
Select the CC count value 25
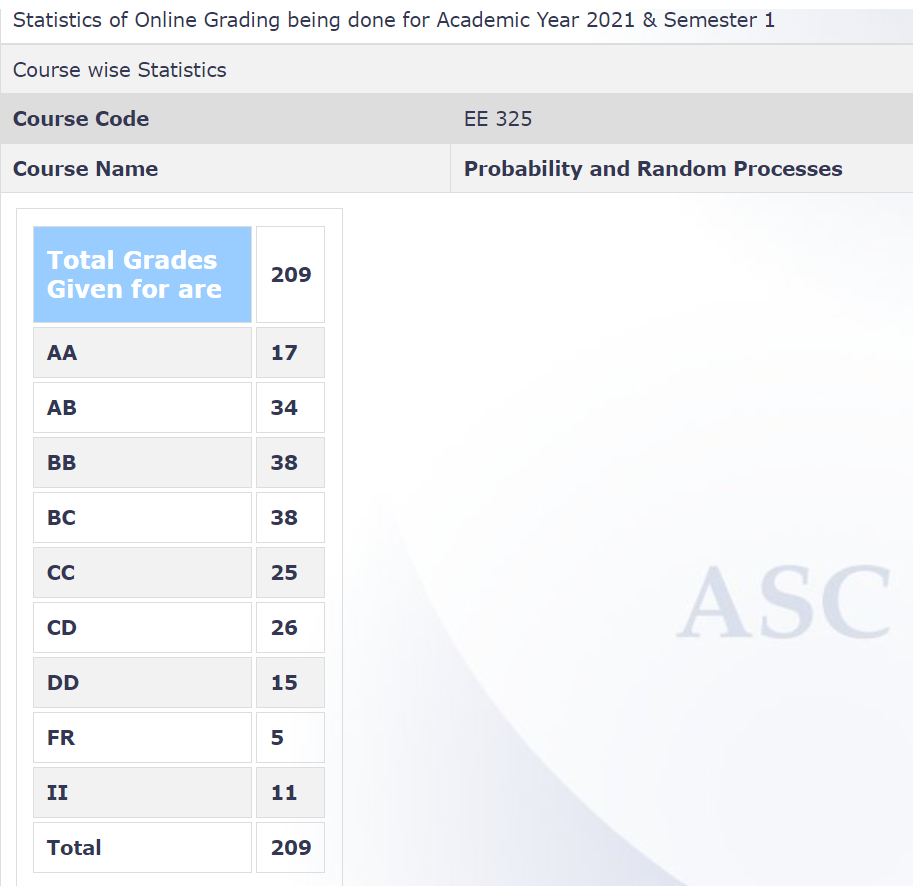click(x=290, y=573)
